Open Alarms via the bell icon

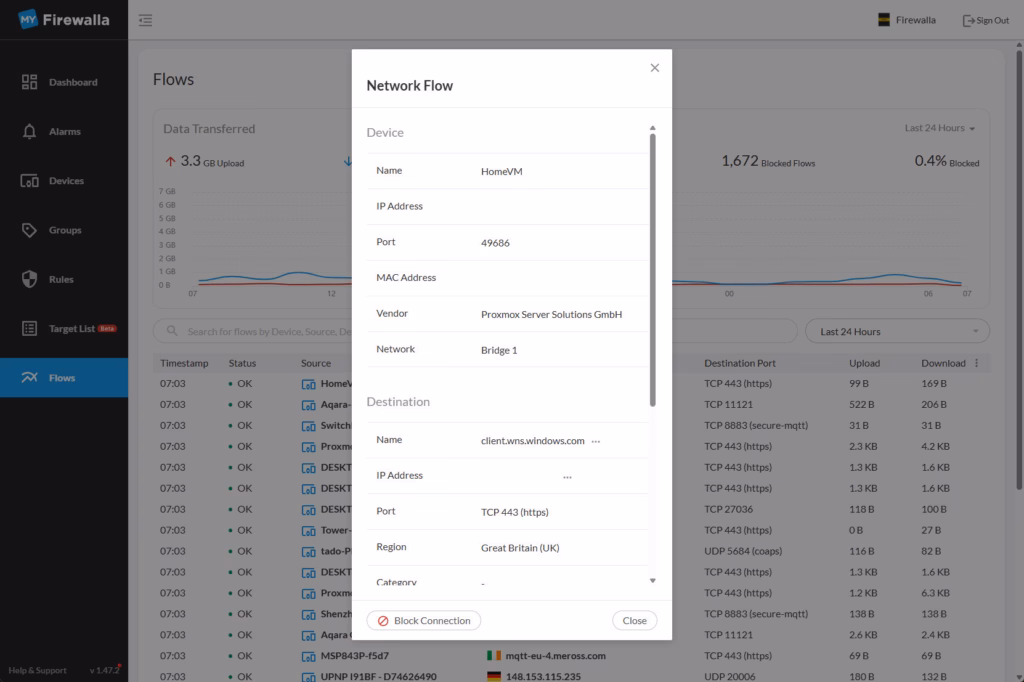tap(29, 131)
